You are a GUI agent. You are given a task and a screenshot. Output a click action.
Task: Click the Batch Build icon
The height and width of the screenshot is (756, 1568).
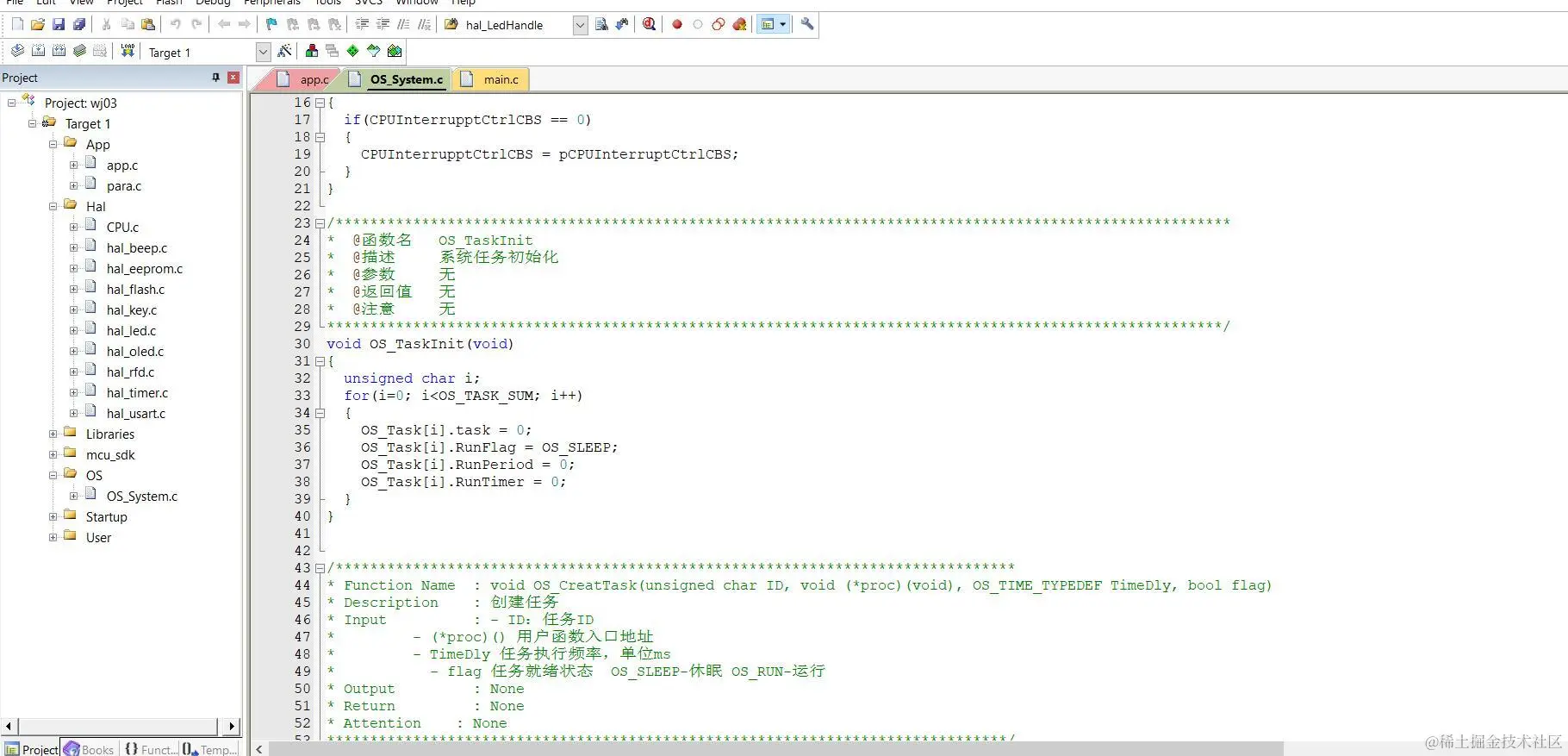[x=79, y=51]
